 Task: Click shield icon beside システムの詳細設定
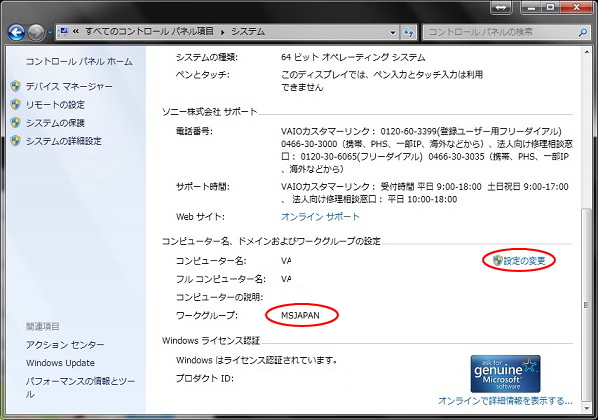pos(16,141)
